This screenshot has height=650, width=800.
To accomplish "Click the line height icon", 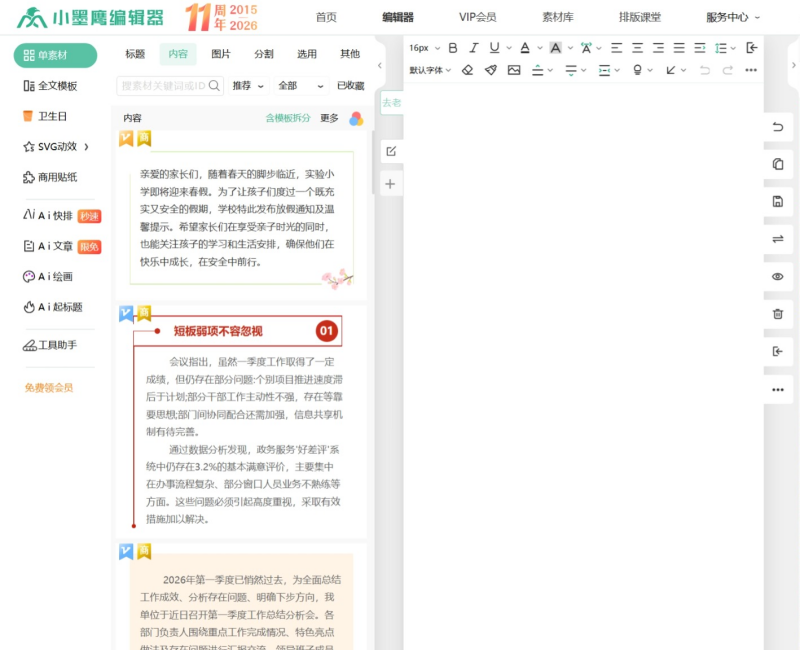I will pyautogui.click(x=720, y=48).
